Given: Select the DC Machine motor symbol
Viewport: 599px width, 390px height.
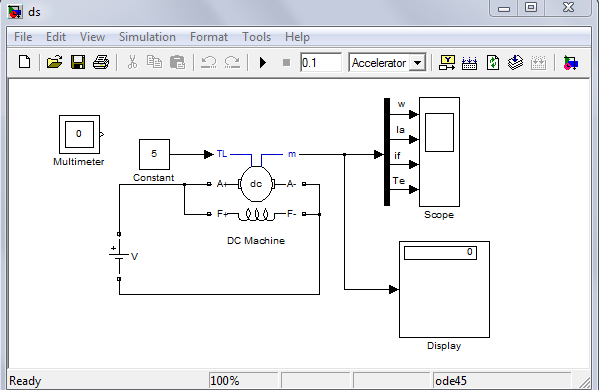Looking at the screenshot, I should pyautogui.click(x=256, y=184).
